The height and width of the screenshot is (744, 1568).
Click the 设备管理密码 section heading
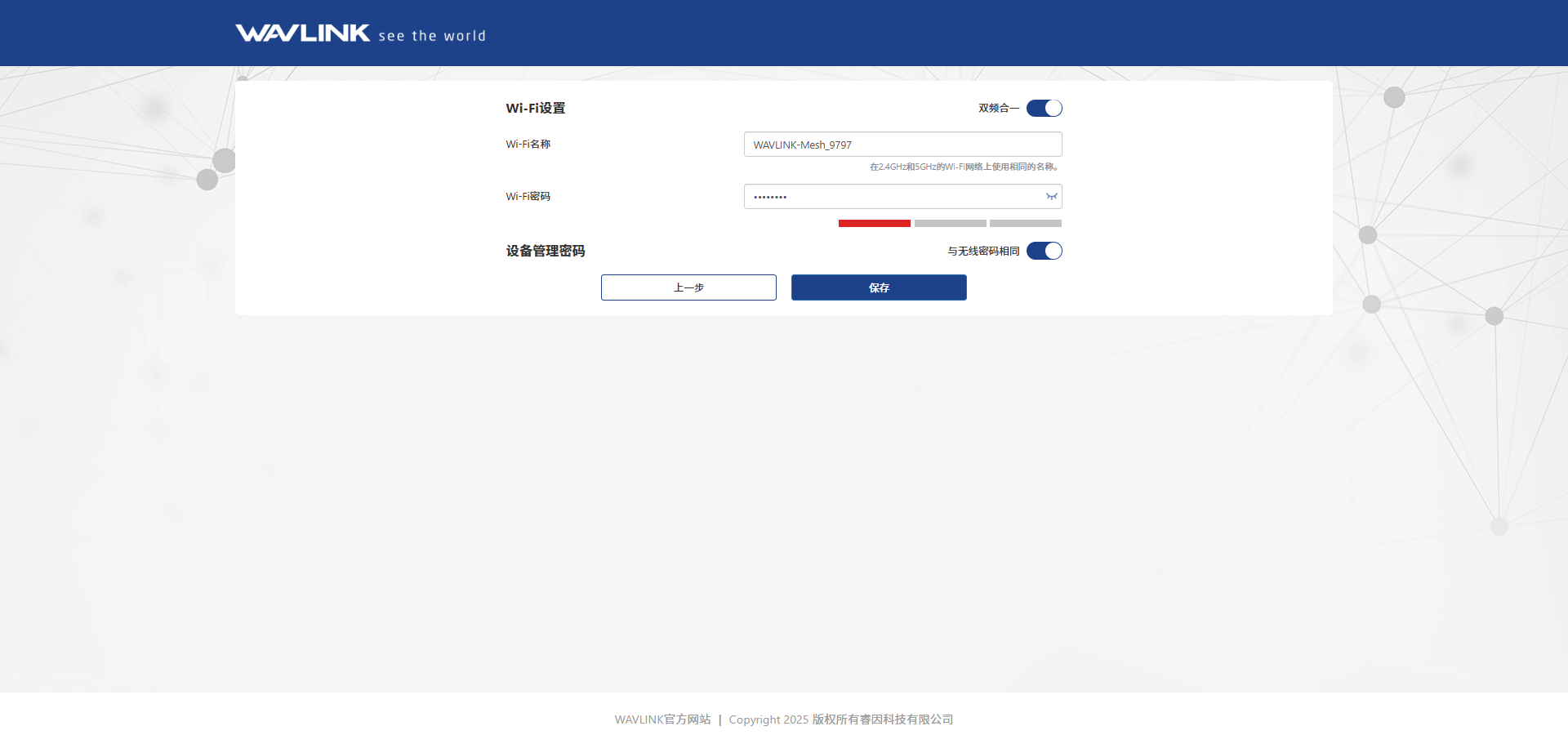[x=545, y=251]
